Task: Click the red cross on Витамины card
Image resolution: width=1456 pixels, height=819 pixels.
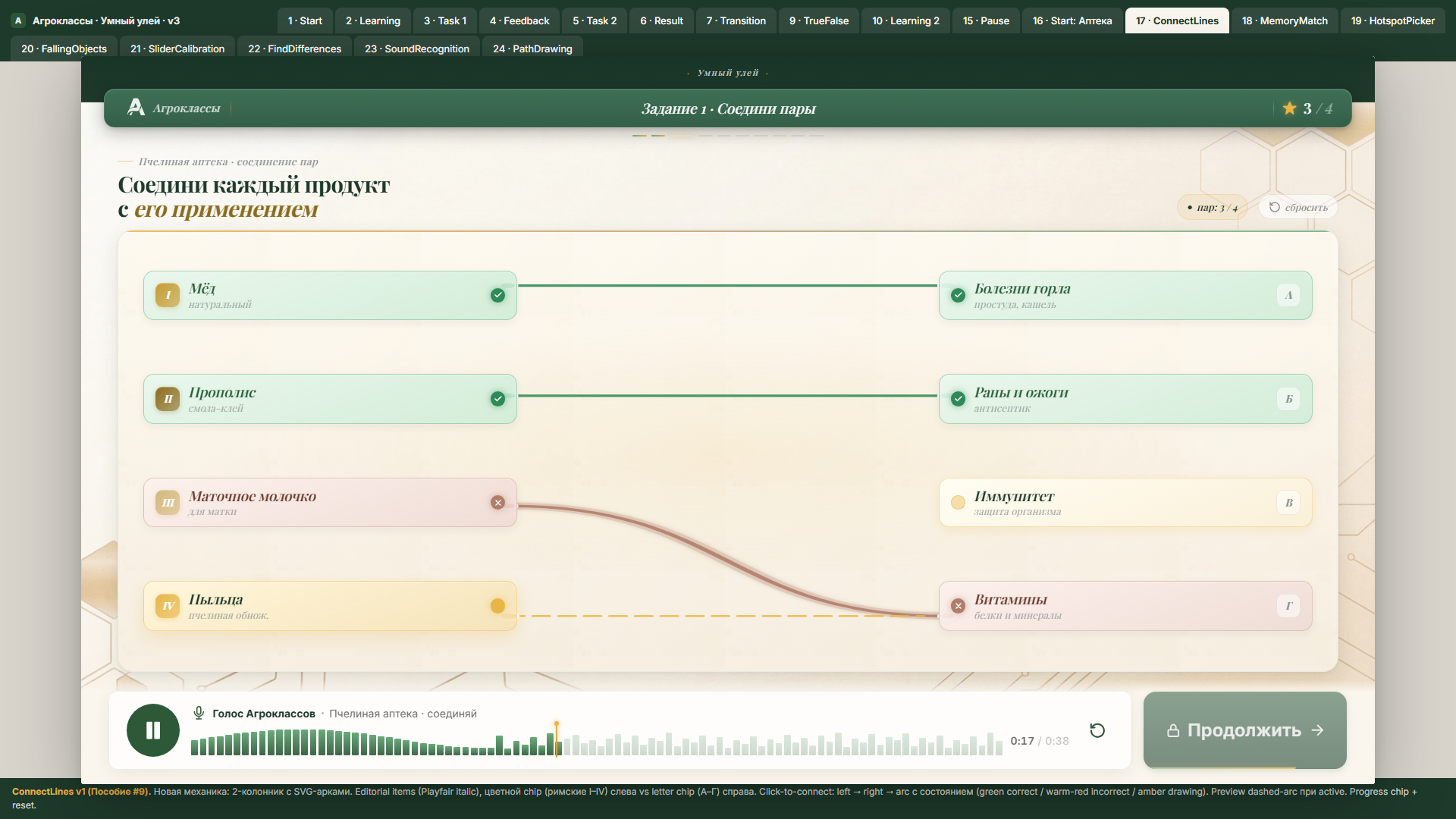Action: (x=958, y=606)
